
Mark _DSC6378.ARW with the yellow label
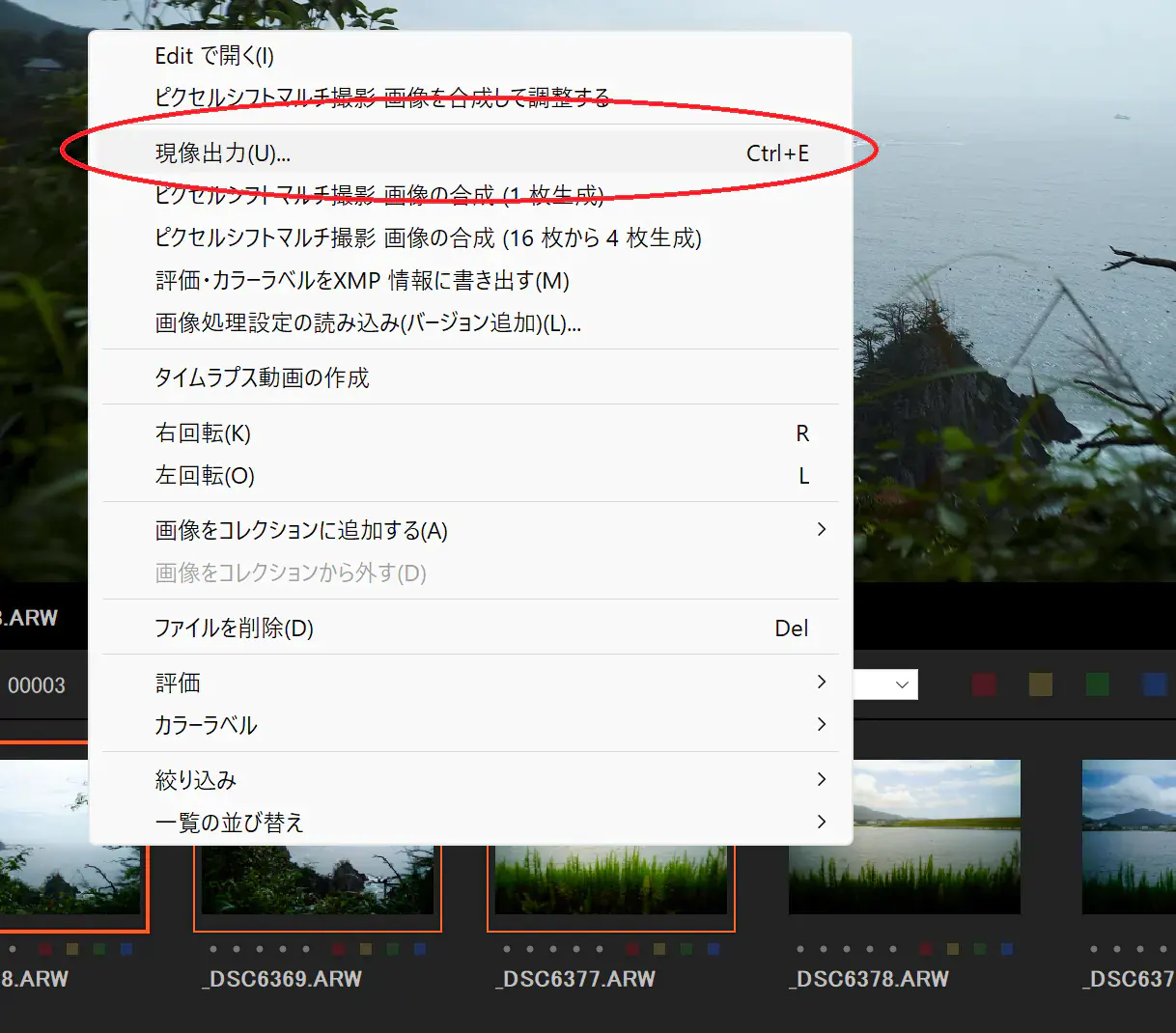coord(952,949)
